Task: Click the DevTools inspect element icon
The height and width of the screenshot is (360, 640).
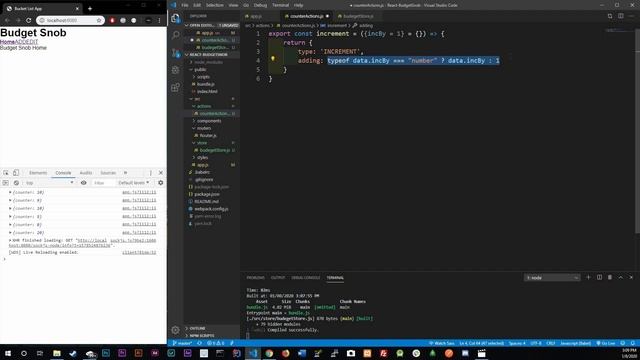Action: tap(6, 173)
